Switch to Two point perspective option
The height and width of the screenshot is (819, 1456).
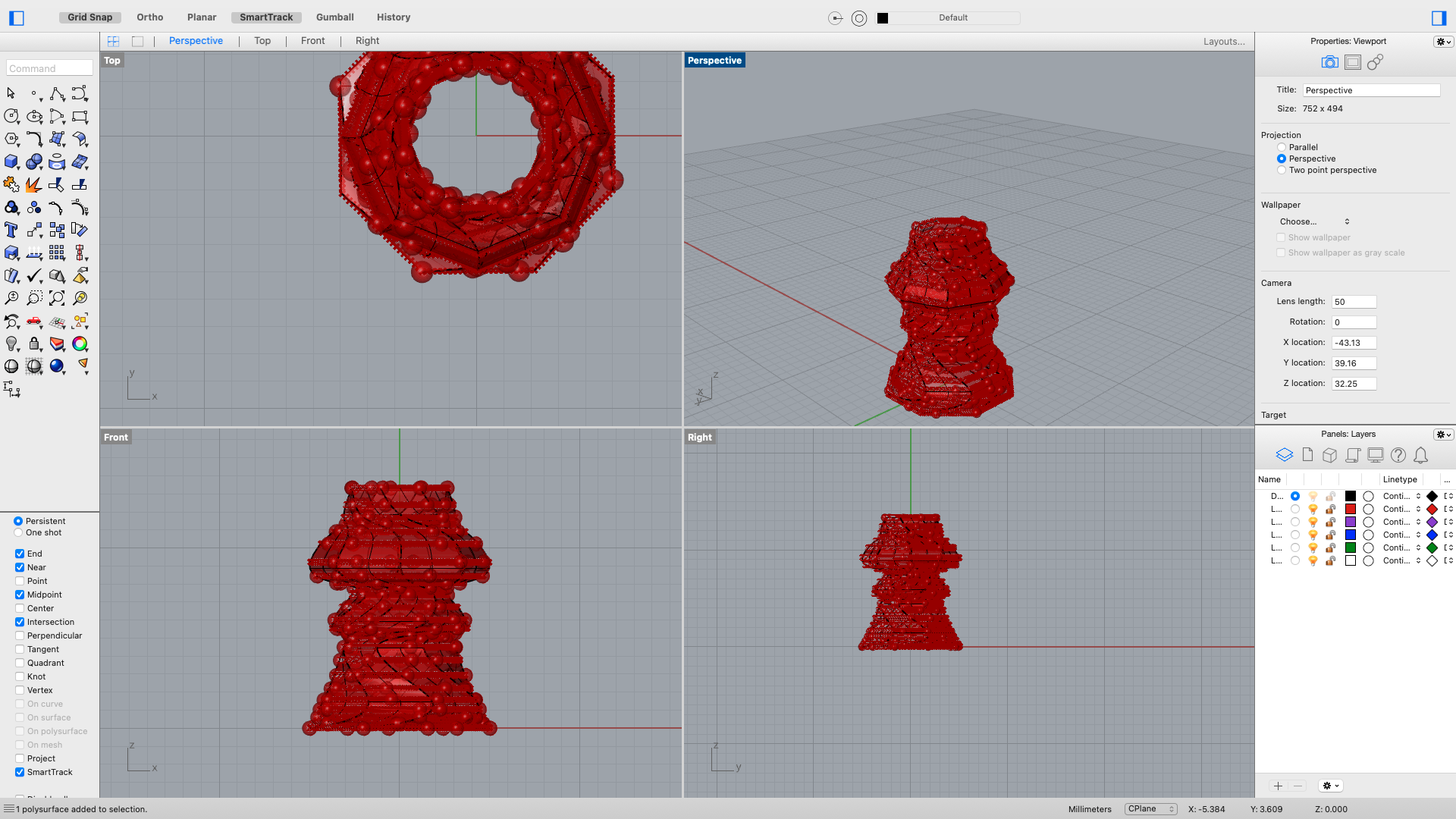pos(1281,170)
